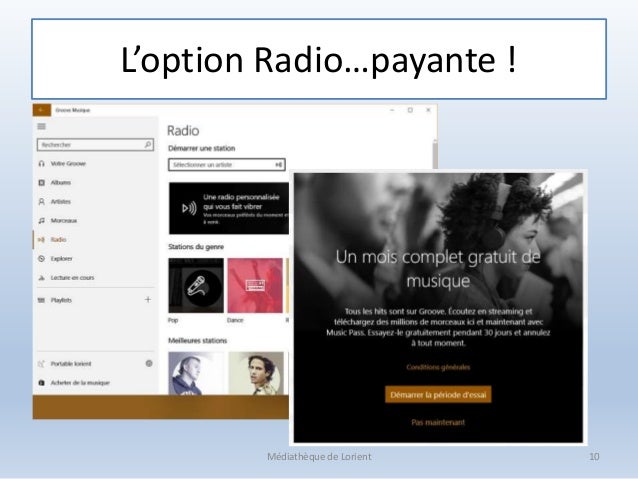Open settings gear next to Portable lorient
This screenshot has width=638, height=479.
(149, 363)
